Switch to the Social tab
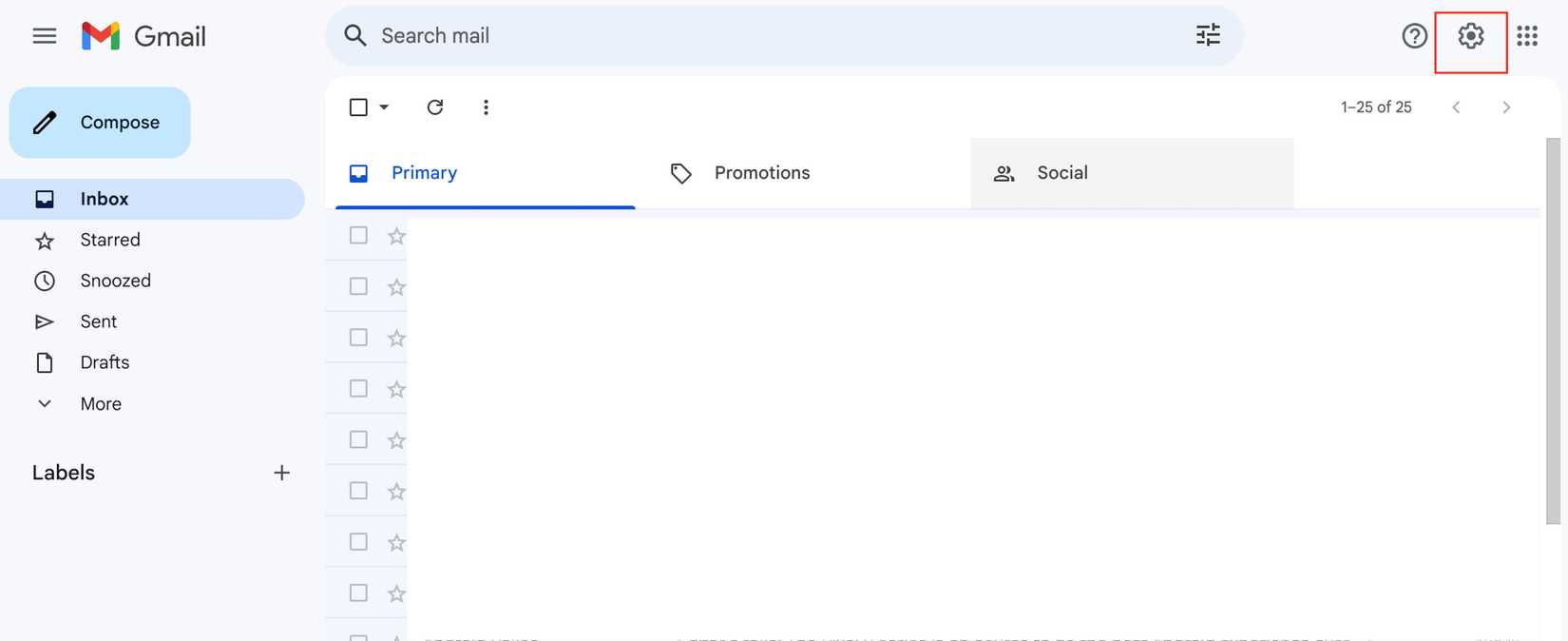This screenshot has height=641, width=1568. [1061, 173]
